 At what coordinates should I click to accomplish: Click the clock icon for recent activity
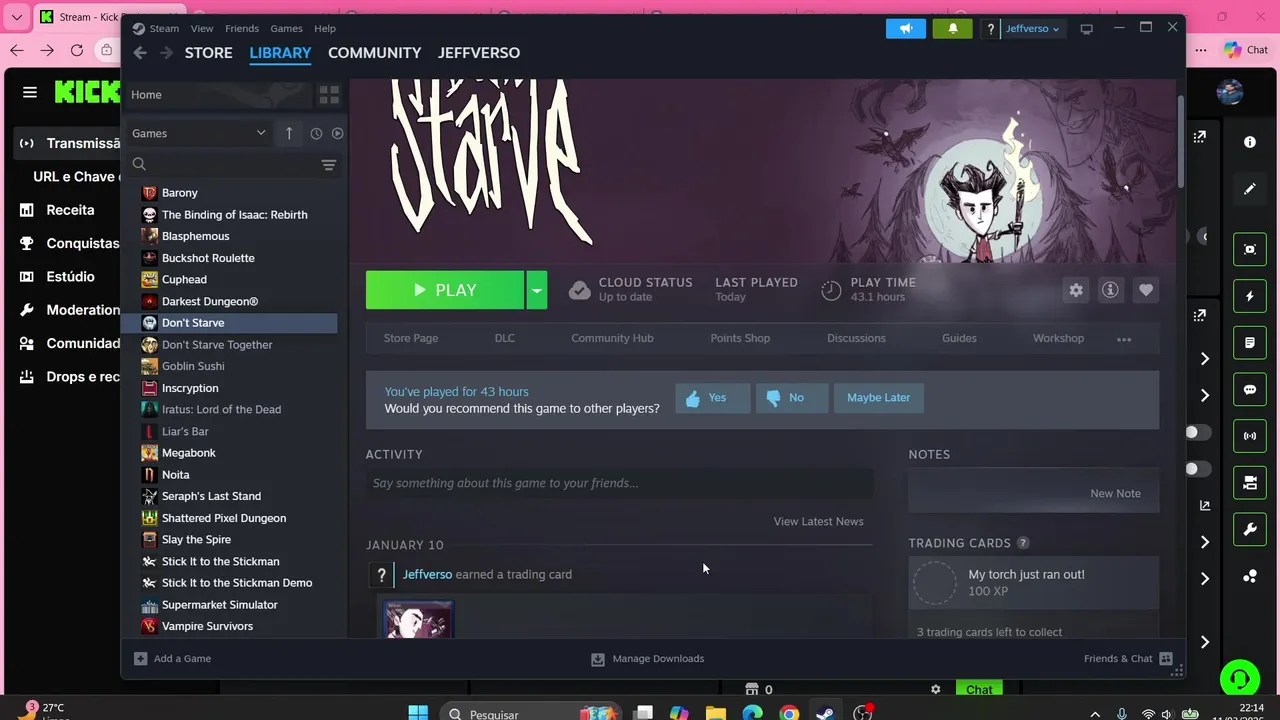pos(316,133)
